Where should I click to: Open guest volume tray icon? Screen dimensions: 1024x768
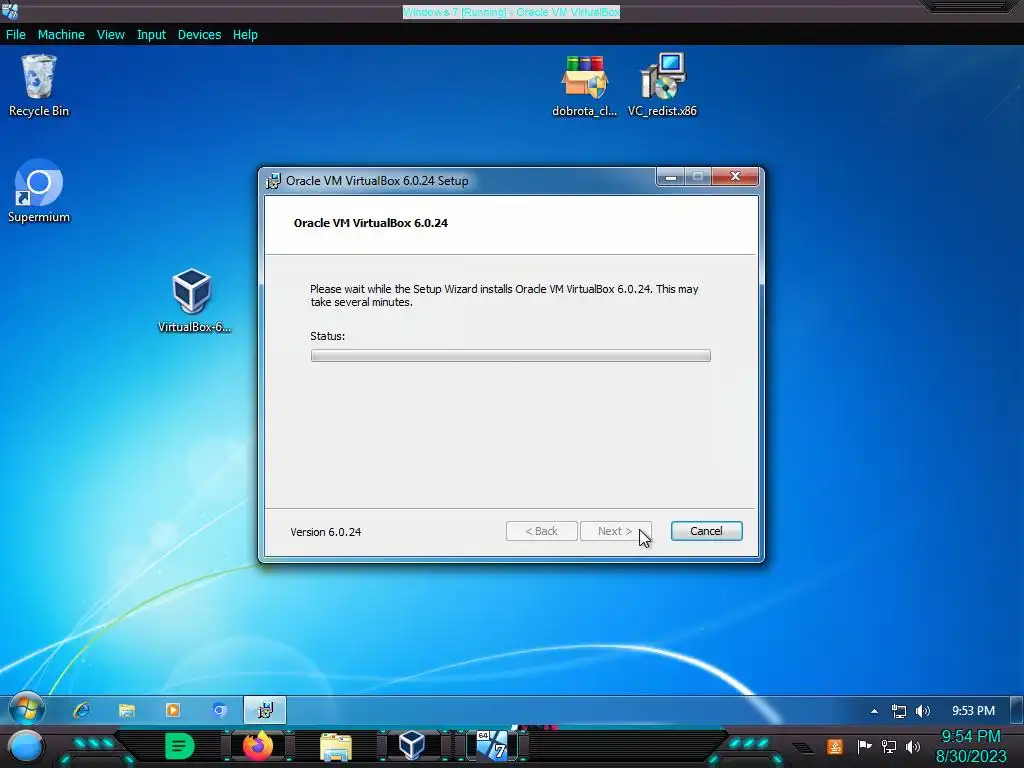coord(923,711)
